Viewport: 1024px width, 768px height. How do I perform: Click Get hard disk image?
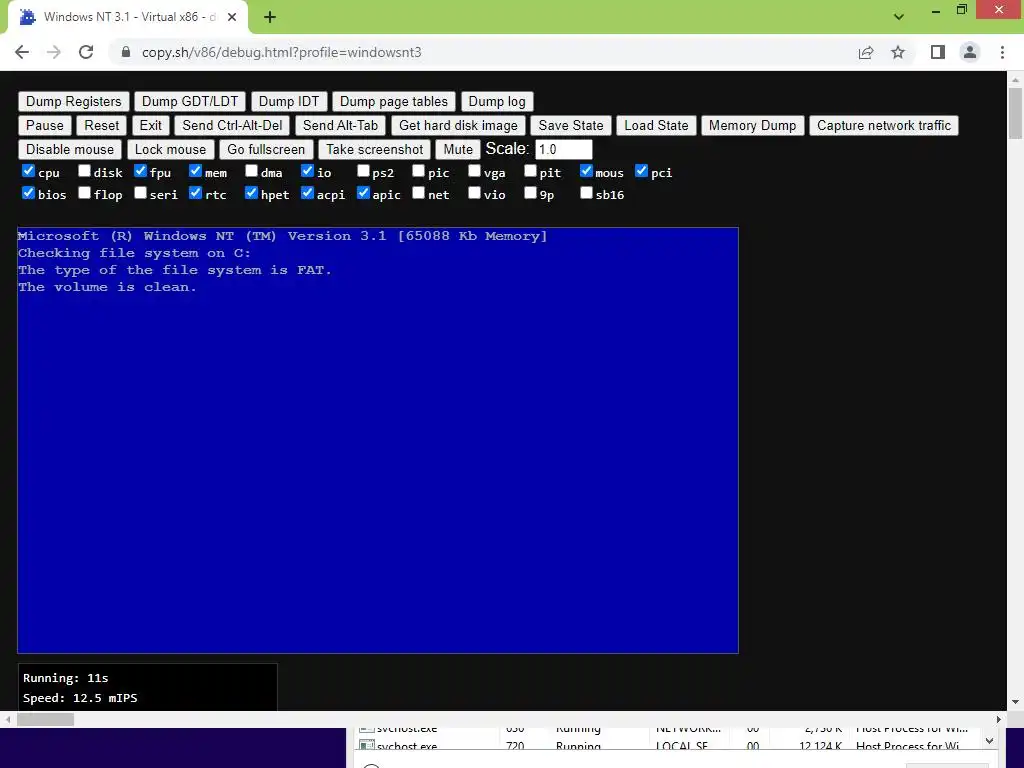[x=458, y=125]
